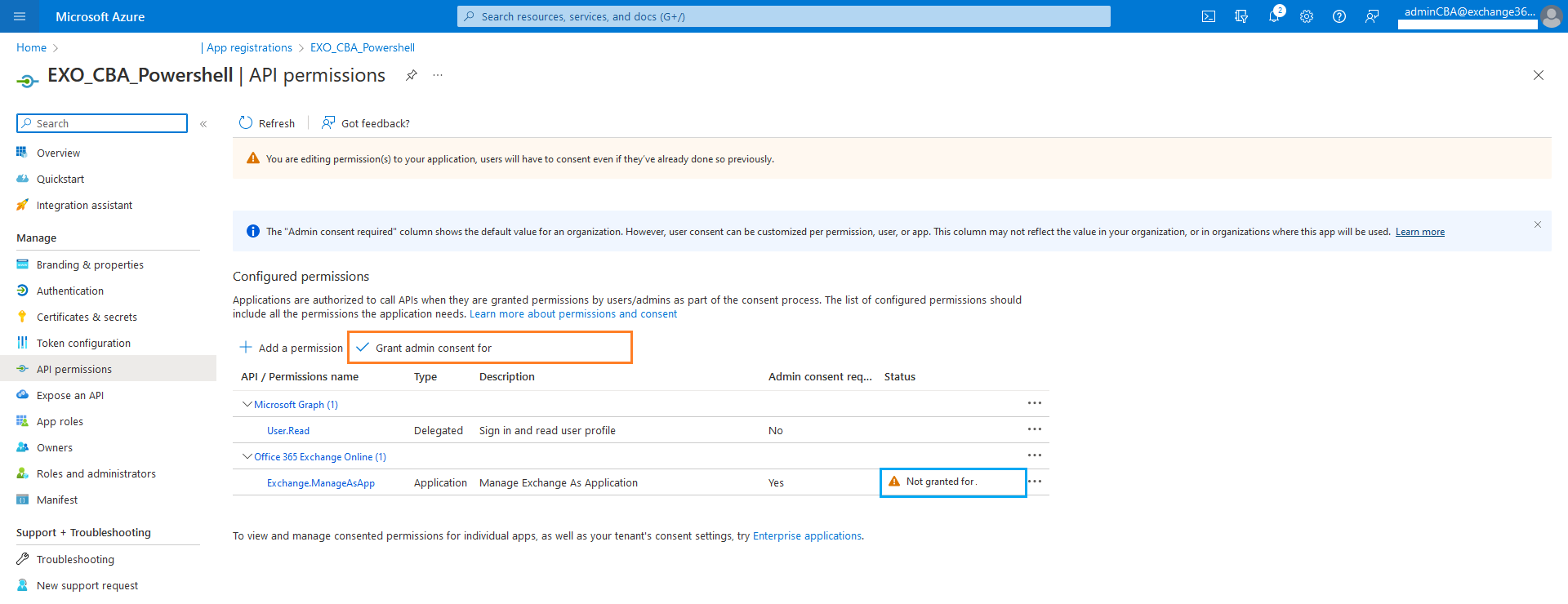Open portal settings gear icon
This screenshot has width=1568, height=604.
(x=1307, y=16)
